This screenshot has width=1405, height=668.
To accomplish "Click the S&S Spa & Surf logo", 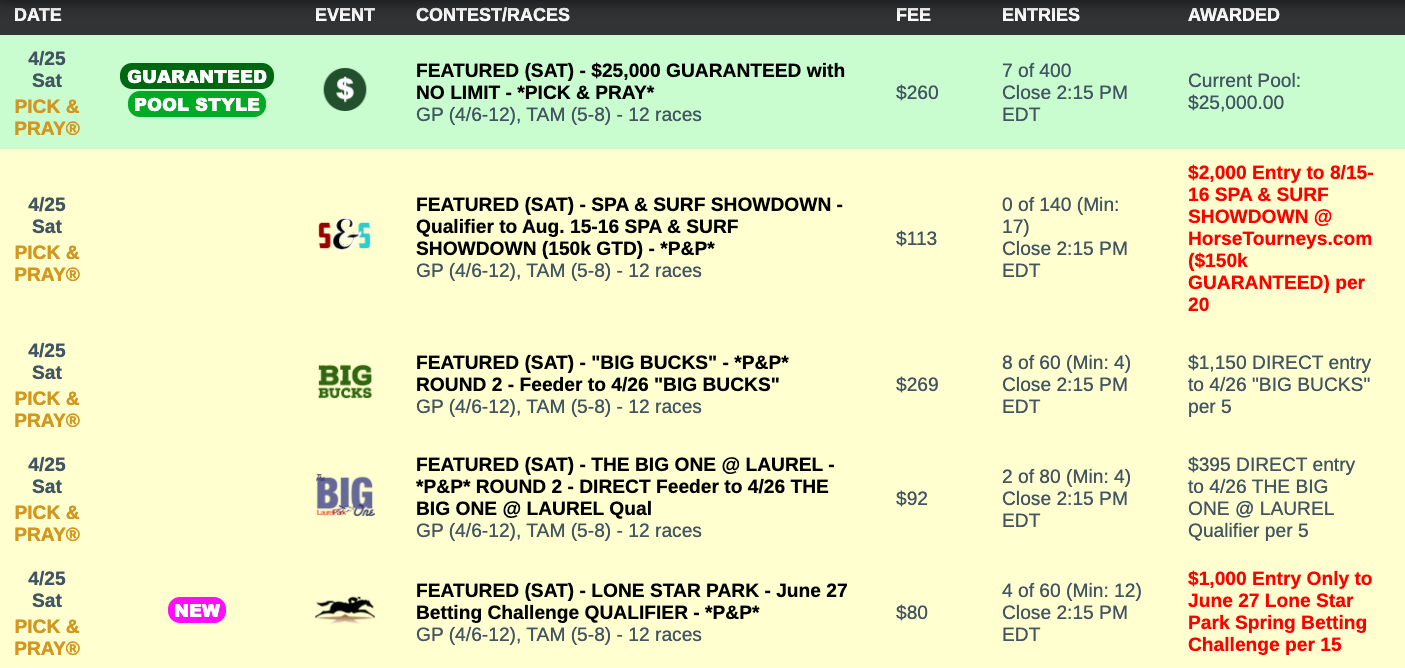I will point(344,236).
